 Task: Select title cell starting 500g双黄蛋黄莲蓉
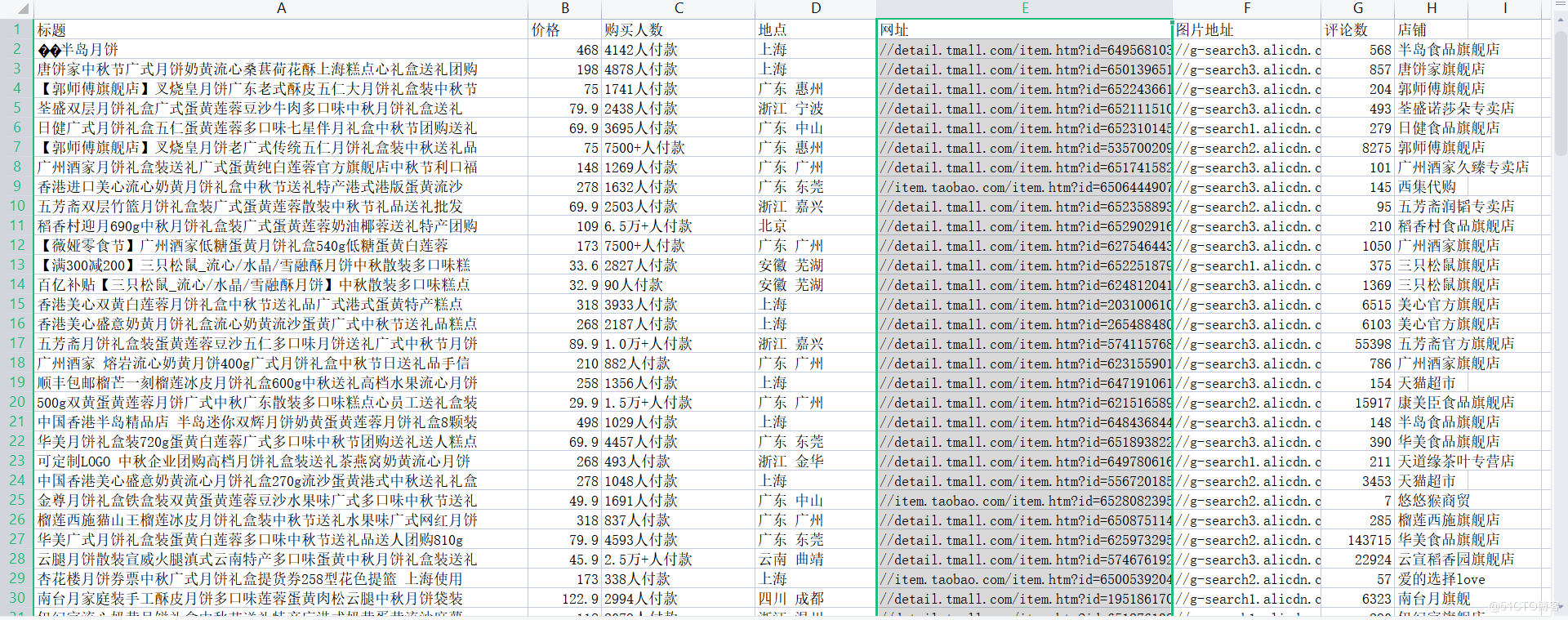(281, 402)
